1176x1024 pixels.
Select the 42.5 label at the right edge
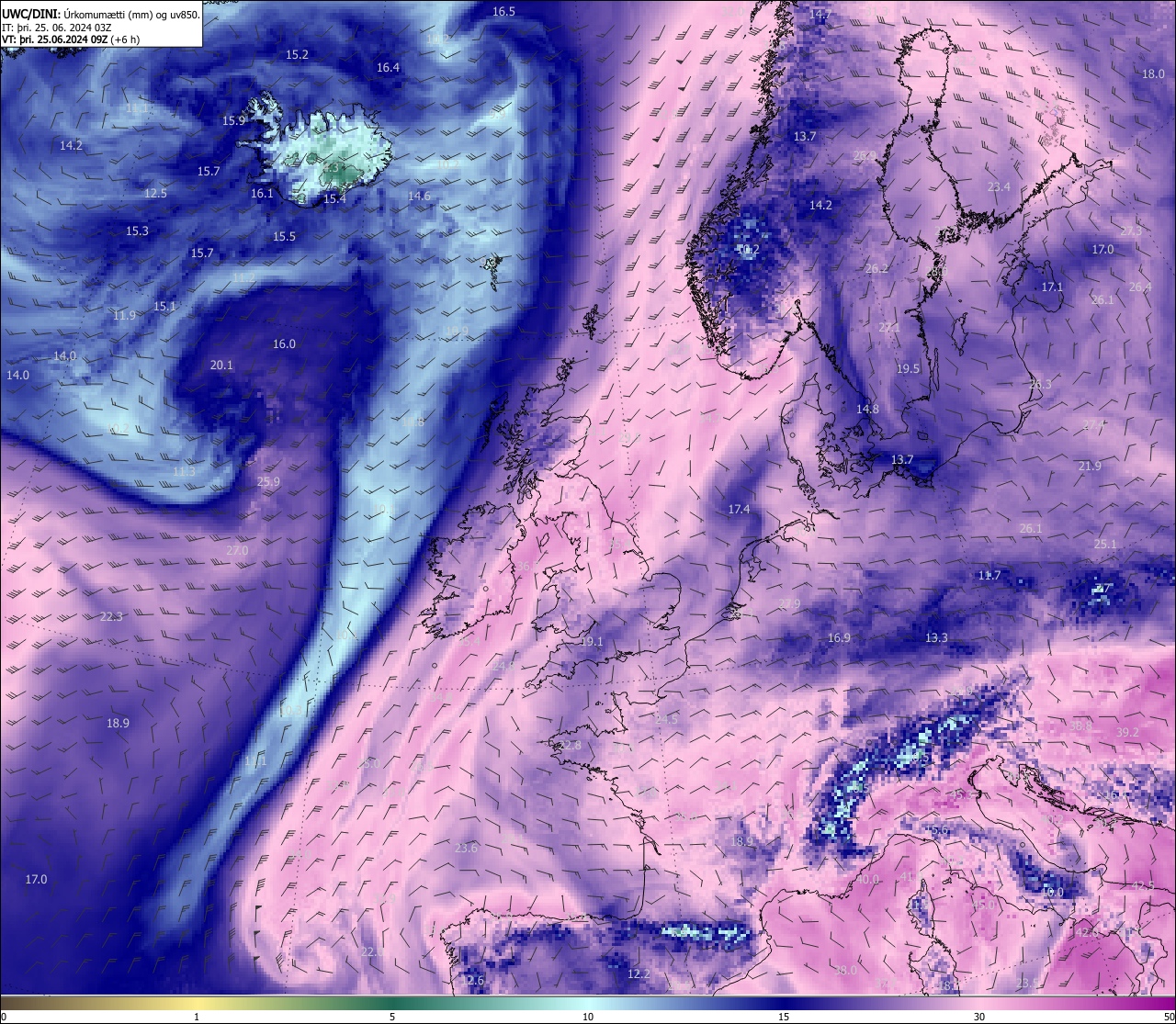[x=1142, y=886]
